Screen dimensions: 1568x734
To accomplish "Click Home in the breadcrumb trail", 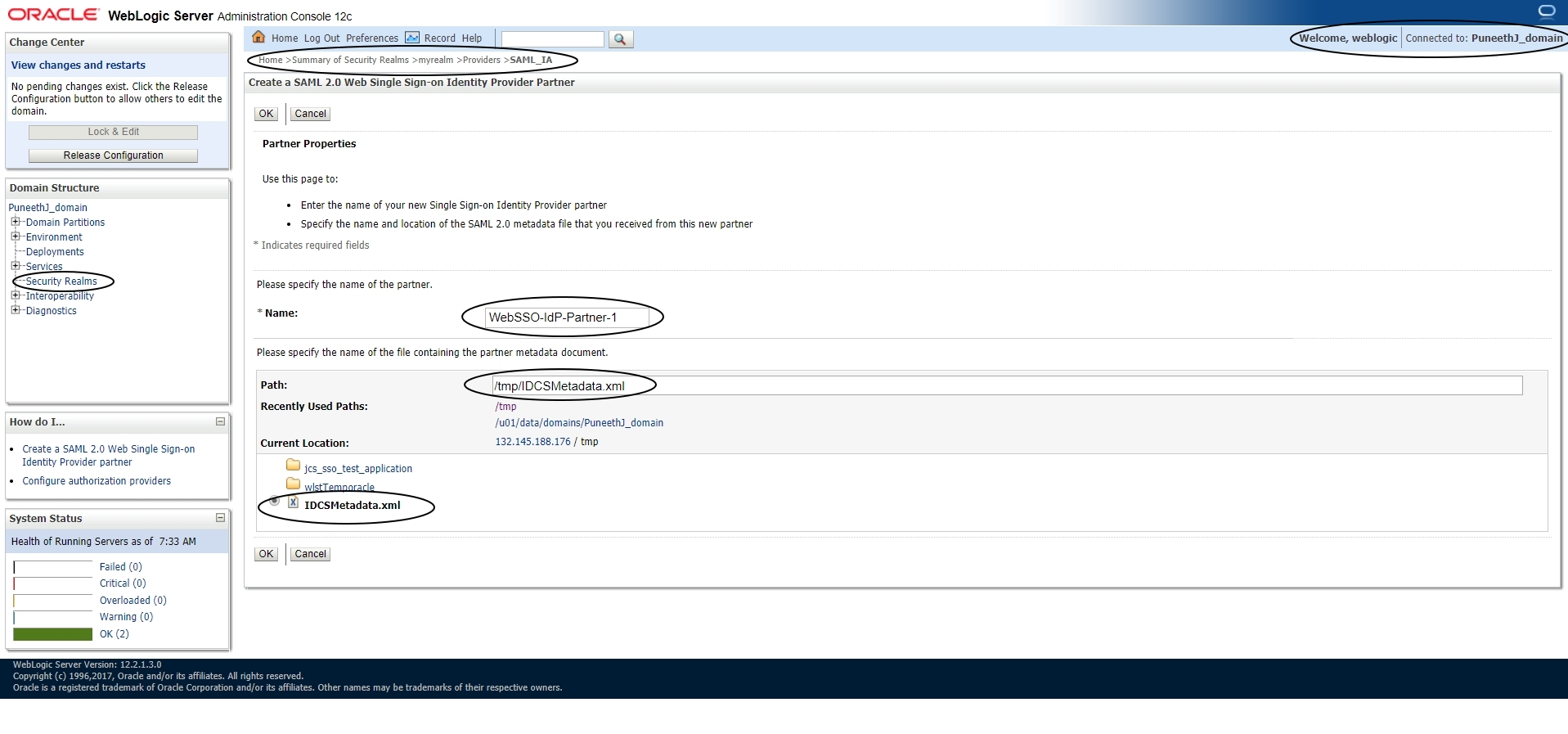I will pos(271,60).
